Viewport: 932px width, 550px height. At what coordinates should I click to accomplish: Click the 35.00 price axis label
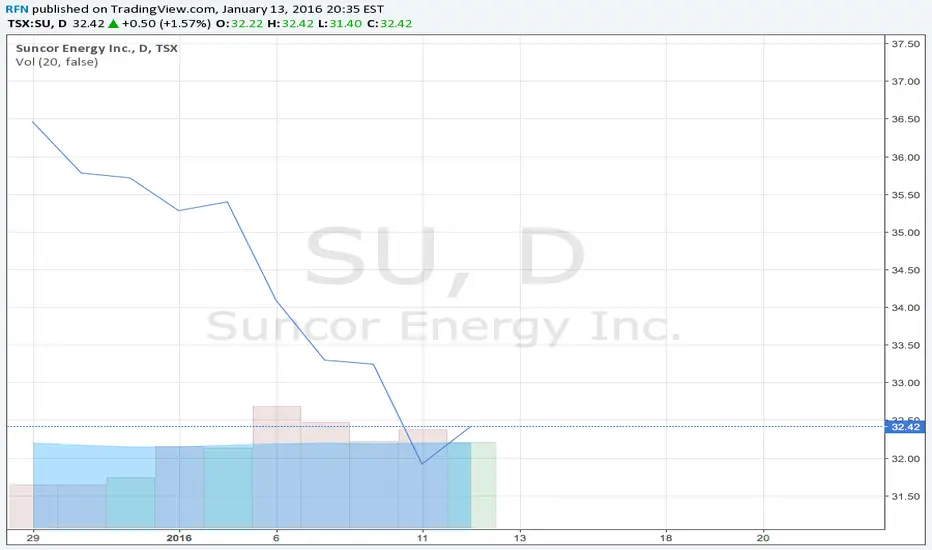906,232
